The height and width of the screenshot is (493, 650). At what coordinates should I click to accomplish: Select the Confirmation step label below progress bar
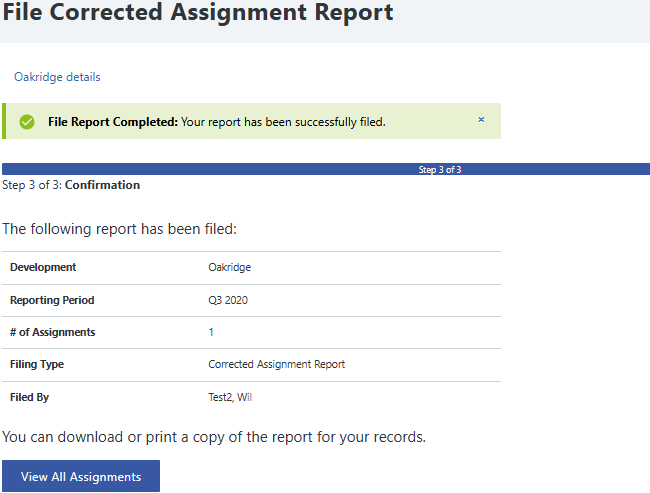(102, 185)
